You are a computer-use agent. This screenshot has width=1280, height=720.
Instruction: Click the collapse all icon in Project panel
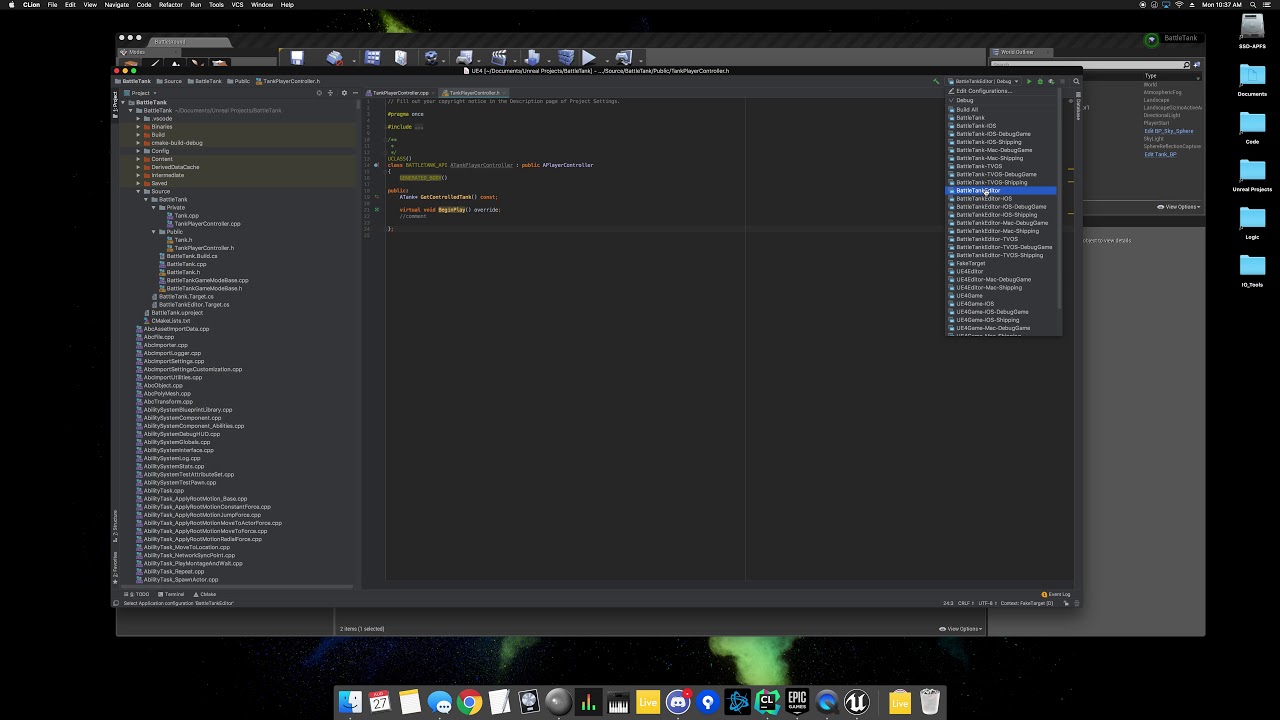(x=331, y=93)
